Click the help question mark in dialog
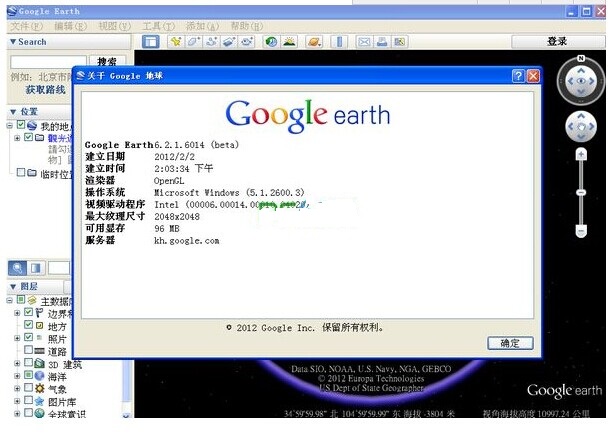 518,76
